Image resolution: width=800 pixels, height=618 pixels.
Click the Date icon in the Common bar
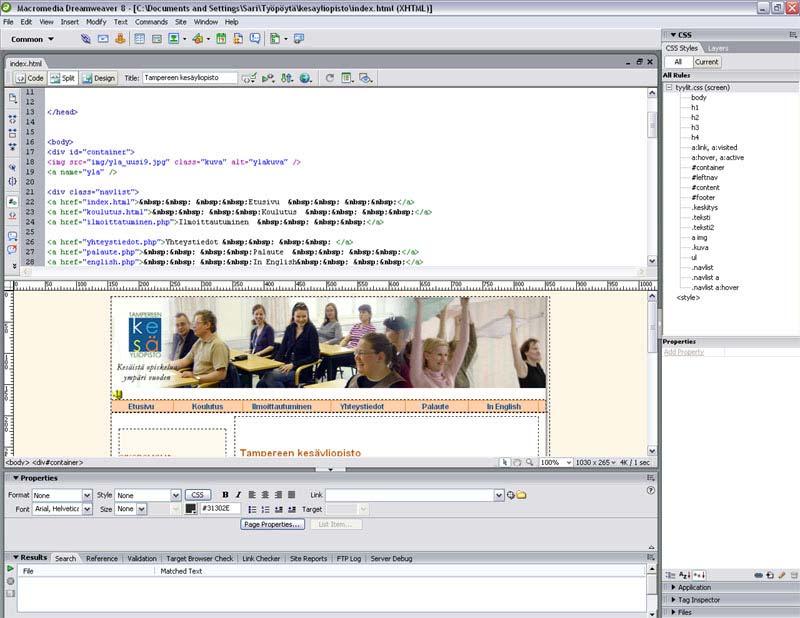[221, 39]
